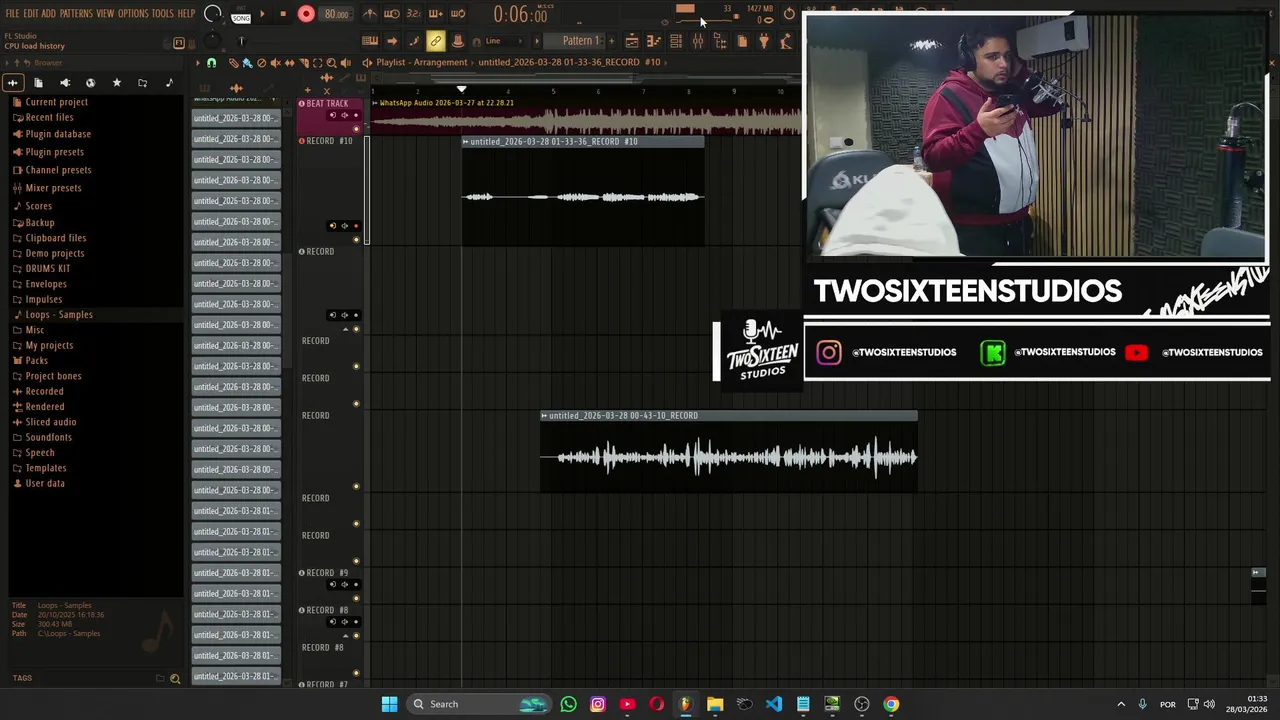
Task: Click the Windows Start button
Action: [x=389, y=704]
